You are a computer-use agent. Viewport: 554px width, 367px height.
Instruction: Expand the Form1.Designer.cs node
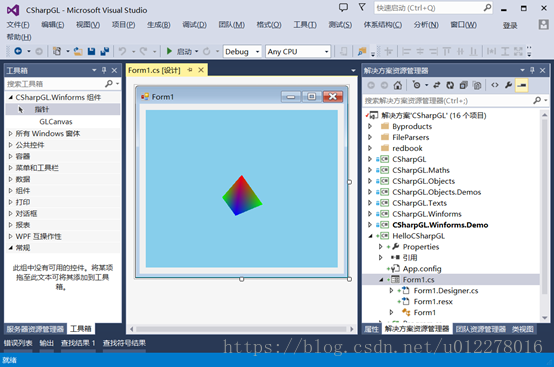pos(391,290)
